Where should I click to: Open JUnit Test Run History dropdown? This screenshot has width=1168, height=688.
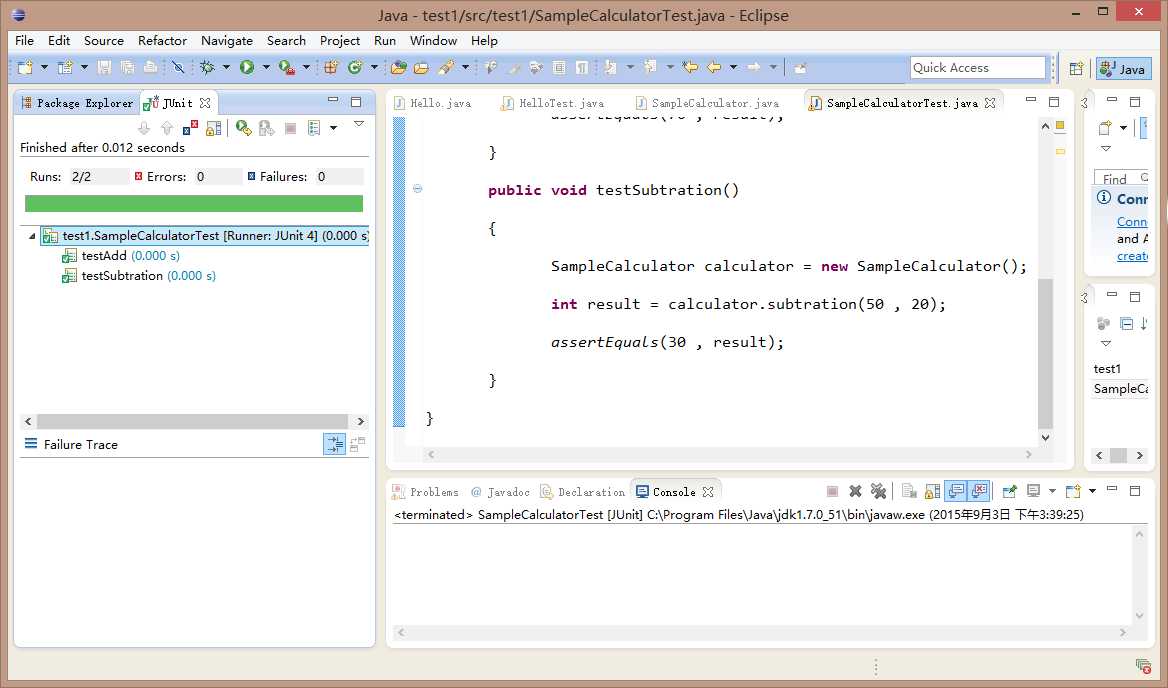point(333,128)
